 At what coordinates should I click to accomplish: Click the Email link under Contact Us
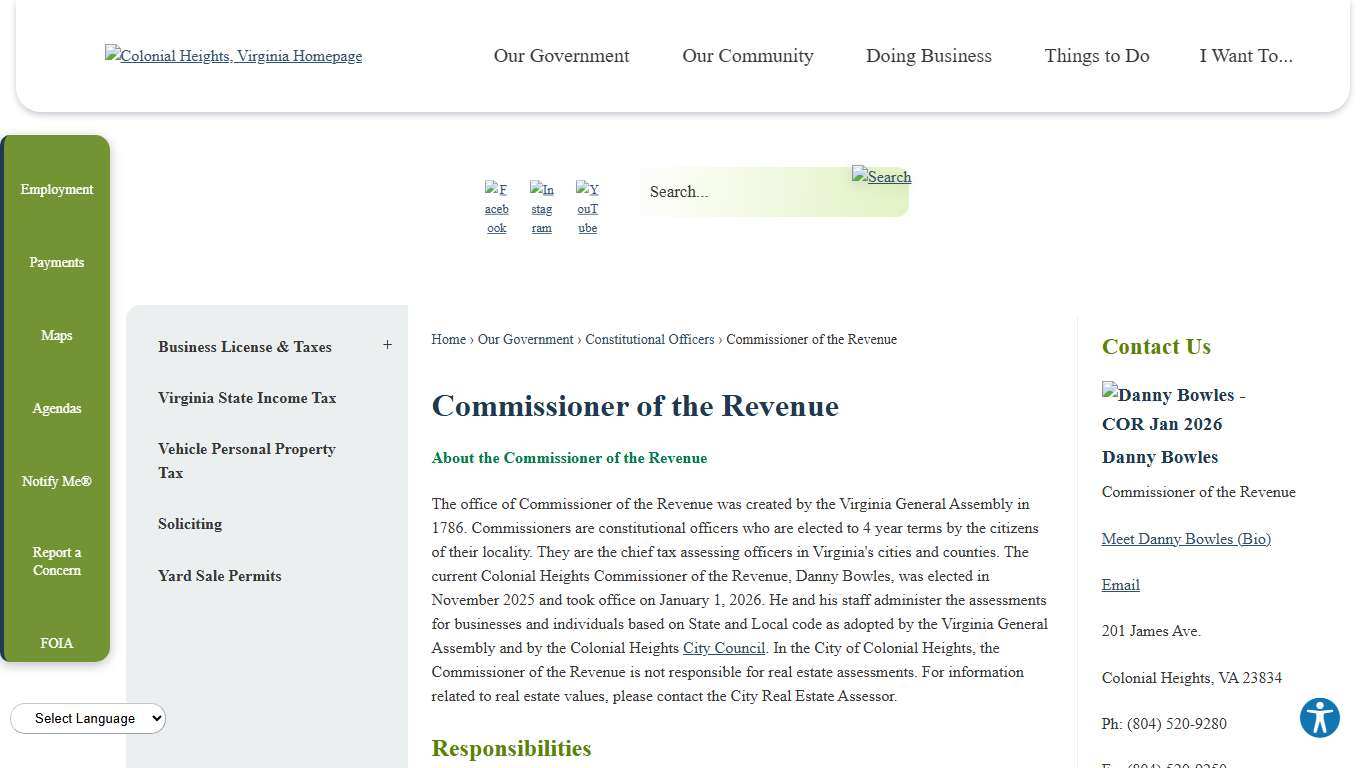[1120, 585]
